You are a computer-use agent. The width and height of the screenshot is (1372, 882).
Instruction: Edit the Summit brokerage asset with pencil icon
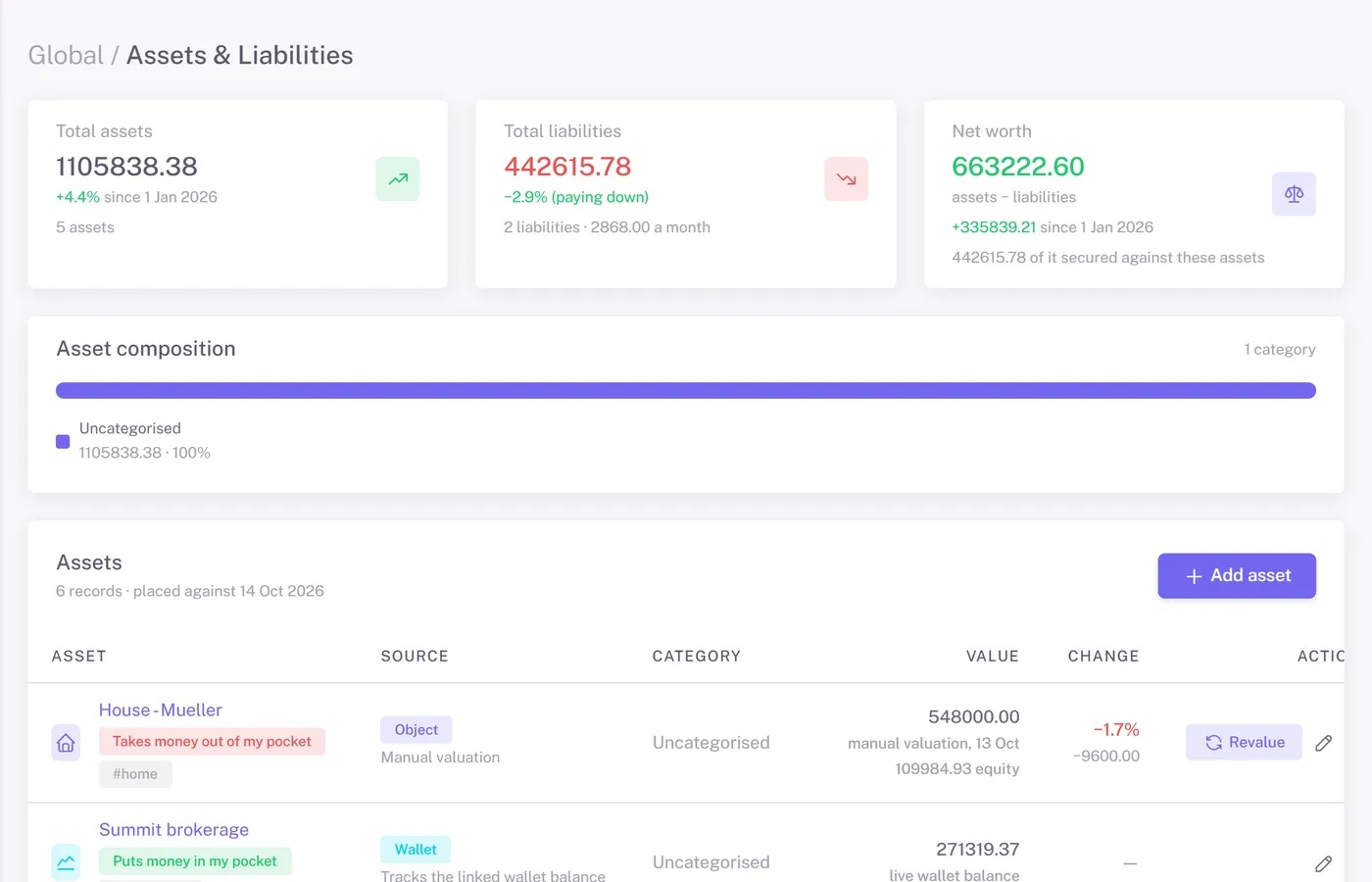1323,863
